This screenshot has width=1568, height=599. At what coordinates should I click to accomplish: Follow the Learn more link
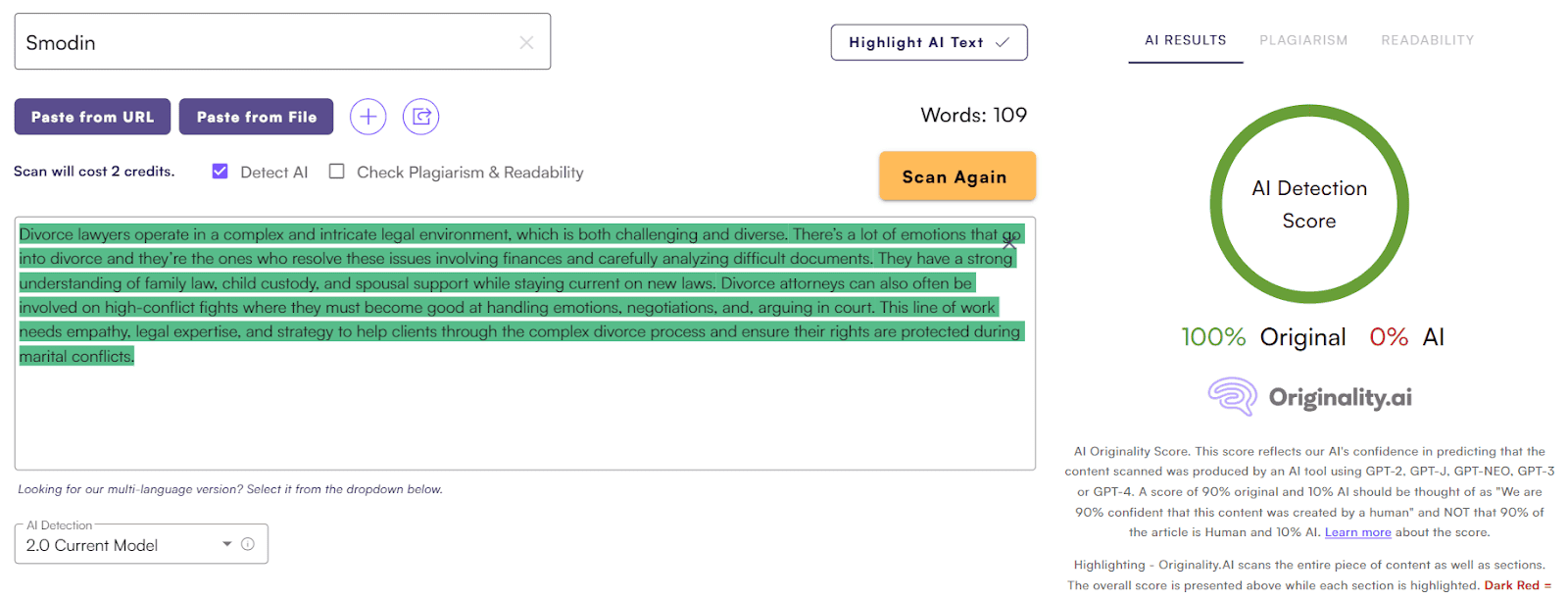coord(1357,532)
